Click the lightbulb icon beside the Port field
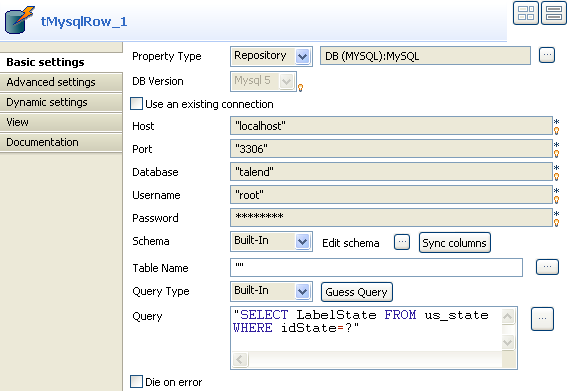The height and width of the screenshot is (391, 570). pos(557,154)
